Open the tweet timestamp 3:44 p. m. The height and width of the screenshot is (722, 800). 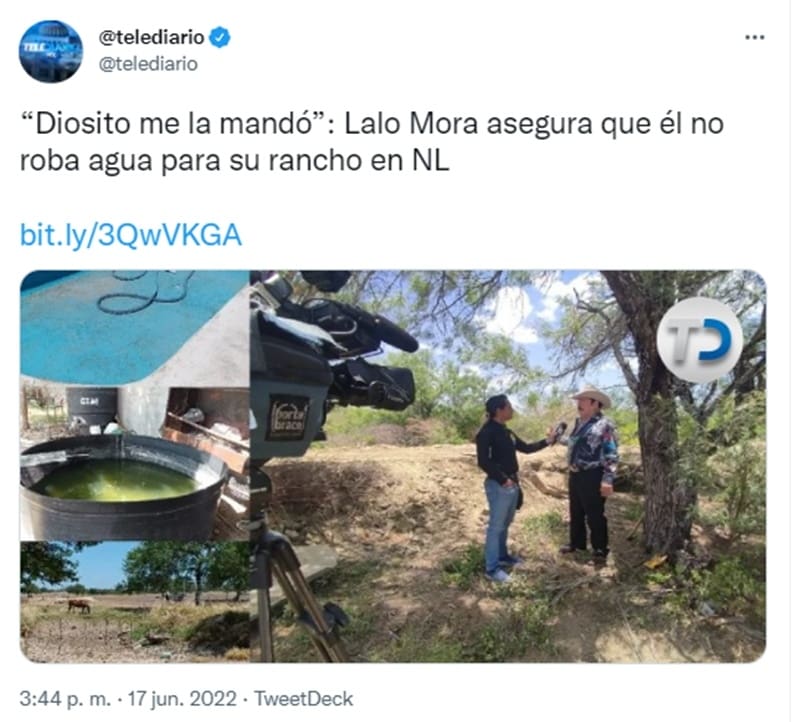click(x=65, y=699)
